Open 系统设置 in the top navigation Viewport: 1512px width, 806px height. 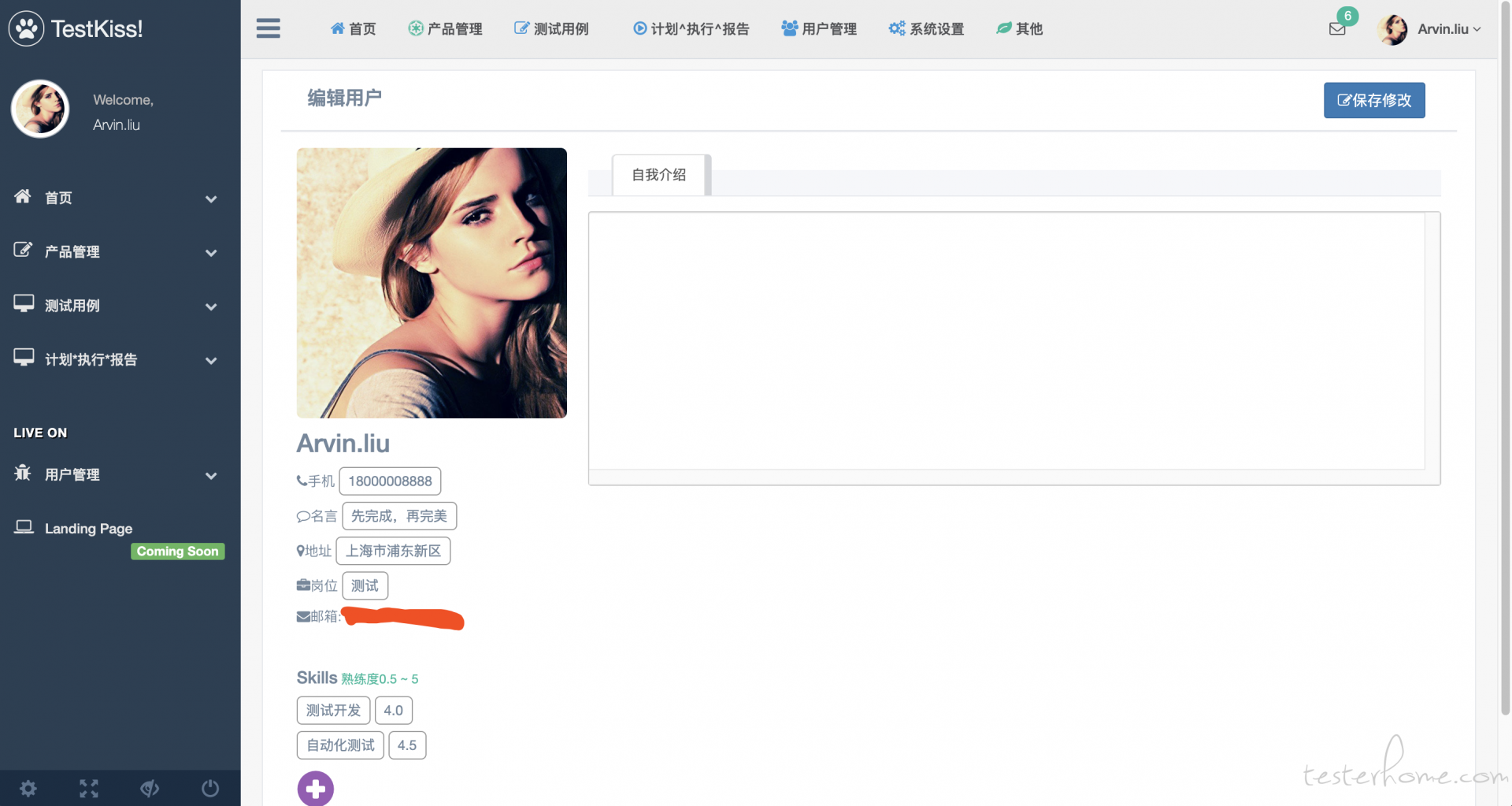pyautogui.click(x=926, y=29)
